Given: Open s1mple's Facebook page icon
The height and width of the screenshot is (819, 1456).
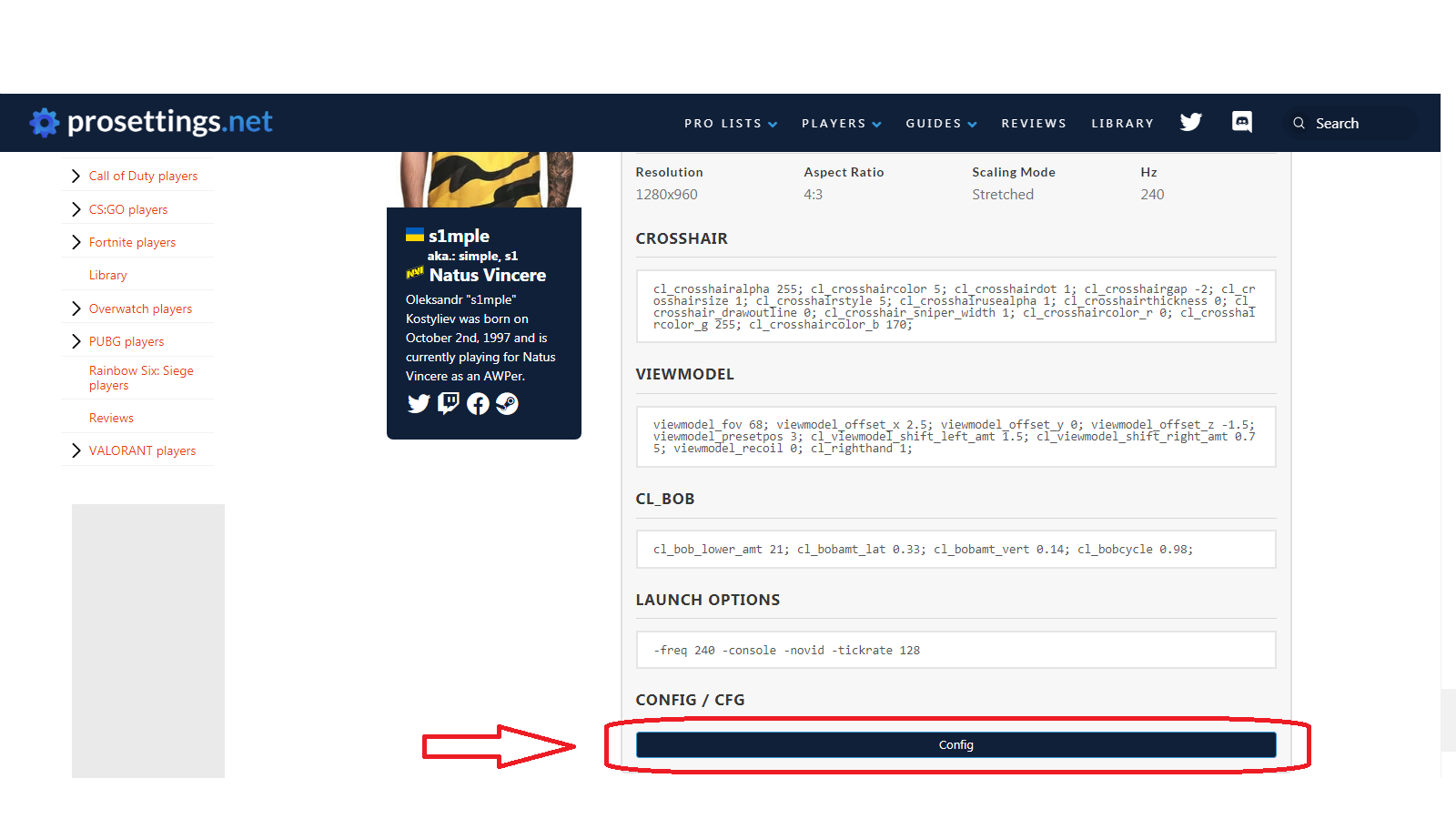Looking at the screenshot, I should coord(478,403).
